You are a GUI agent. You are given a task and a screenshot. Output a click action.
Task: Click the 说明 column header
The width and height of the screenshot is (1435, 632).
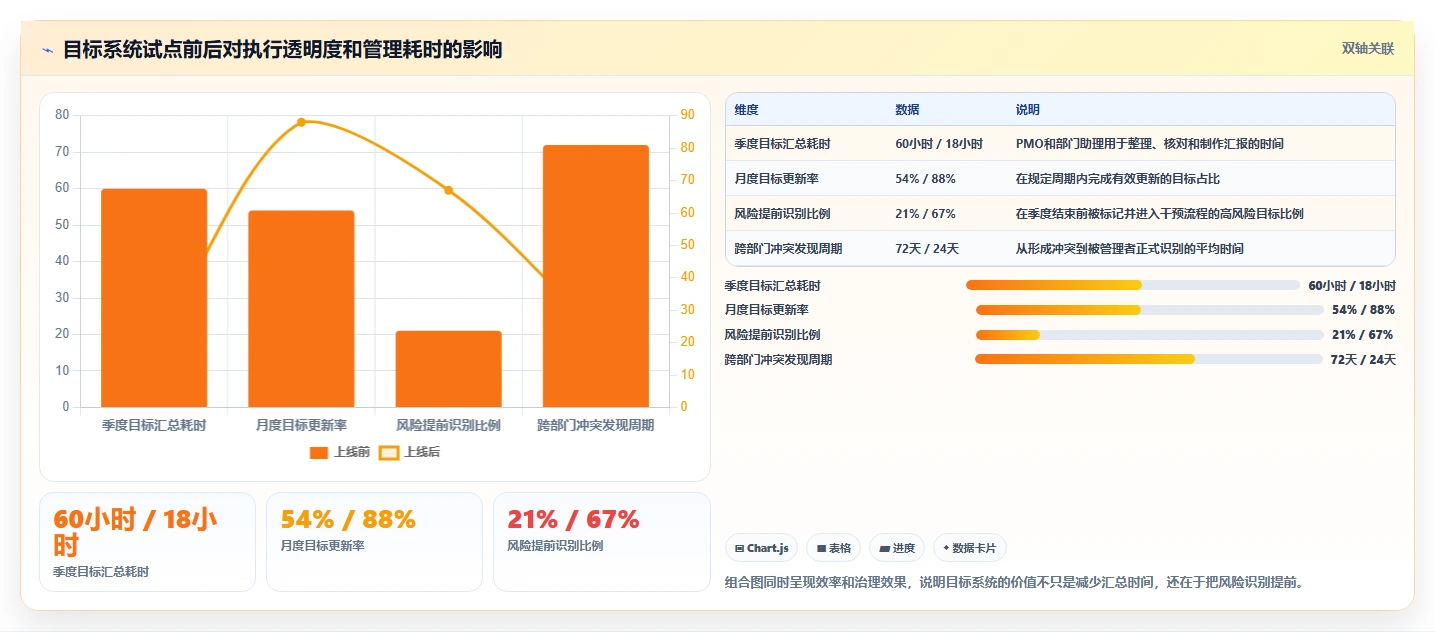pos(1027,110)
